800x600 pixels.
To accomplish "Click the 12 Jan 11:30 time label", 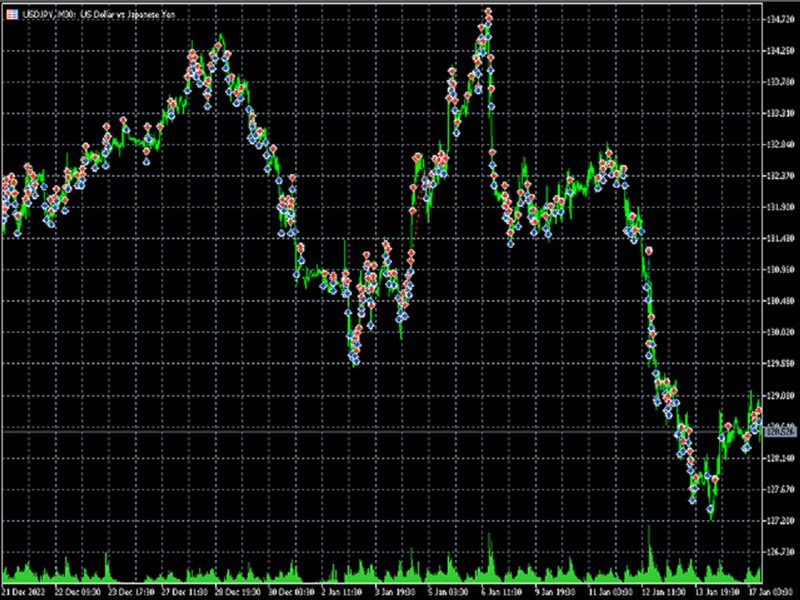I will click(x=663, y=592).
